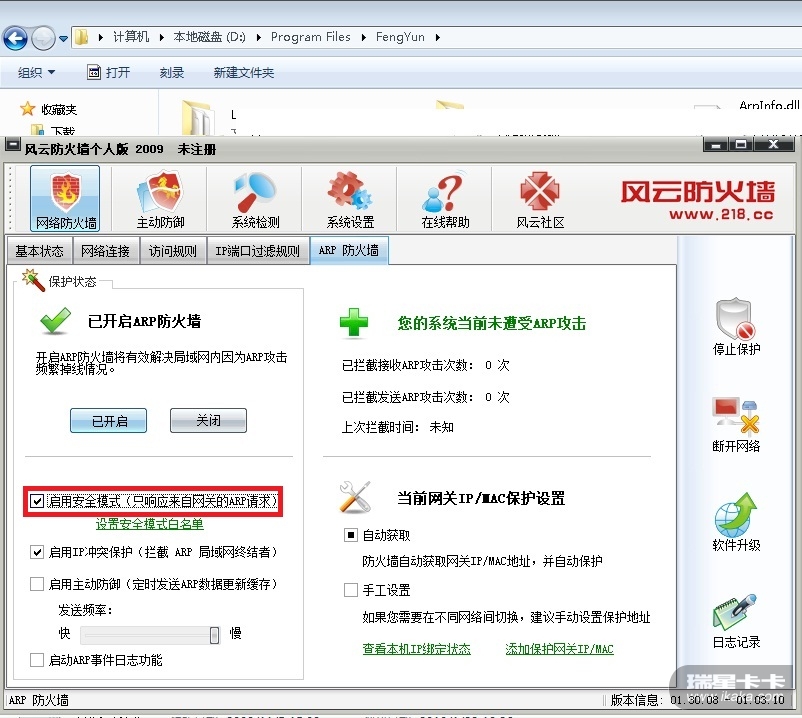This screenshot has height=718, width=802.
Task: Open the 风云社区 community section
Action: pos(540,198)
